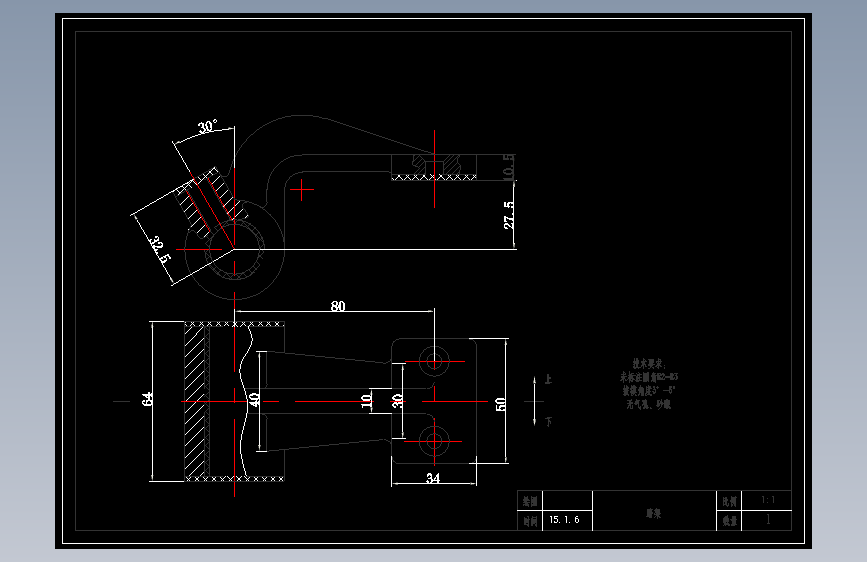Select the up-down direction arrow symbol

point(535,401)
